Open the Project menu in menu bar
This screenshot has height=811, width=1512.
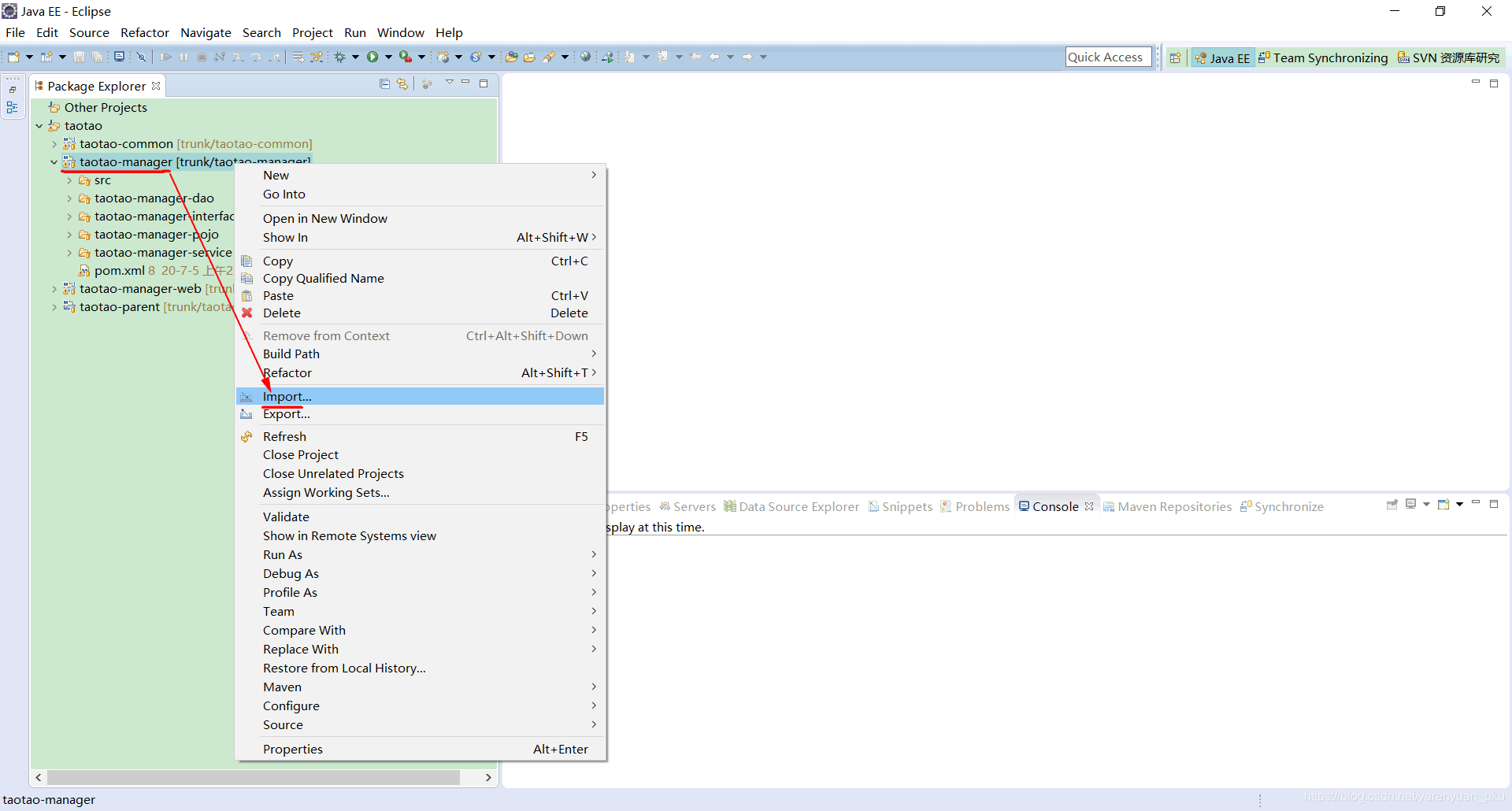pos(313,32)
